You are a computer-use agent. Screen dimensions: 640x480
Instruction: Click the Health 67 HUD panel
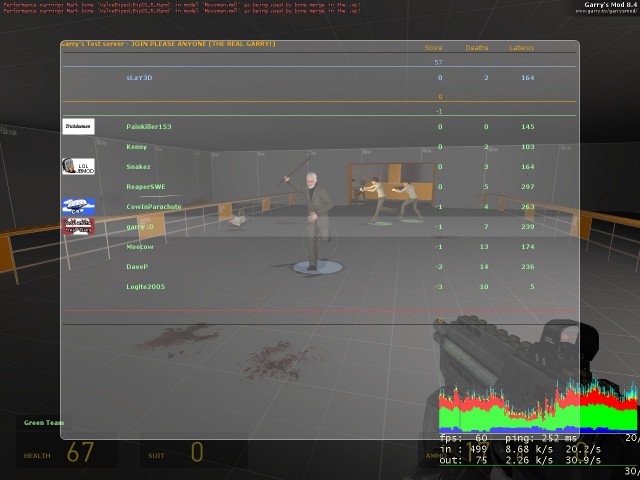click(67, 450)
